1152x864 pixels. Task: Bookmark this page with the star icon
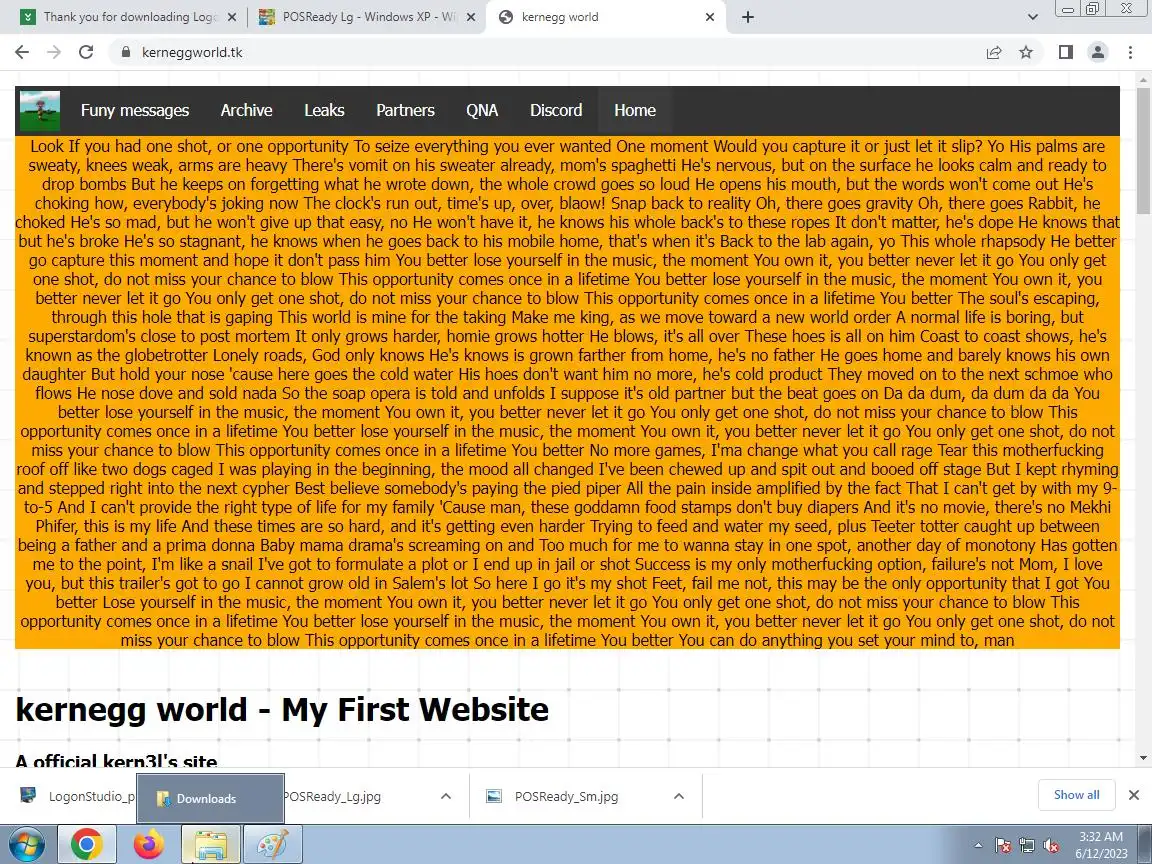(1026, 52)
